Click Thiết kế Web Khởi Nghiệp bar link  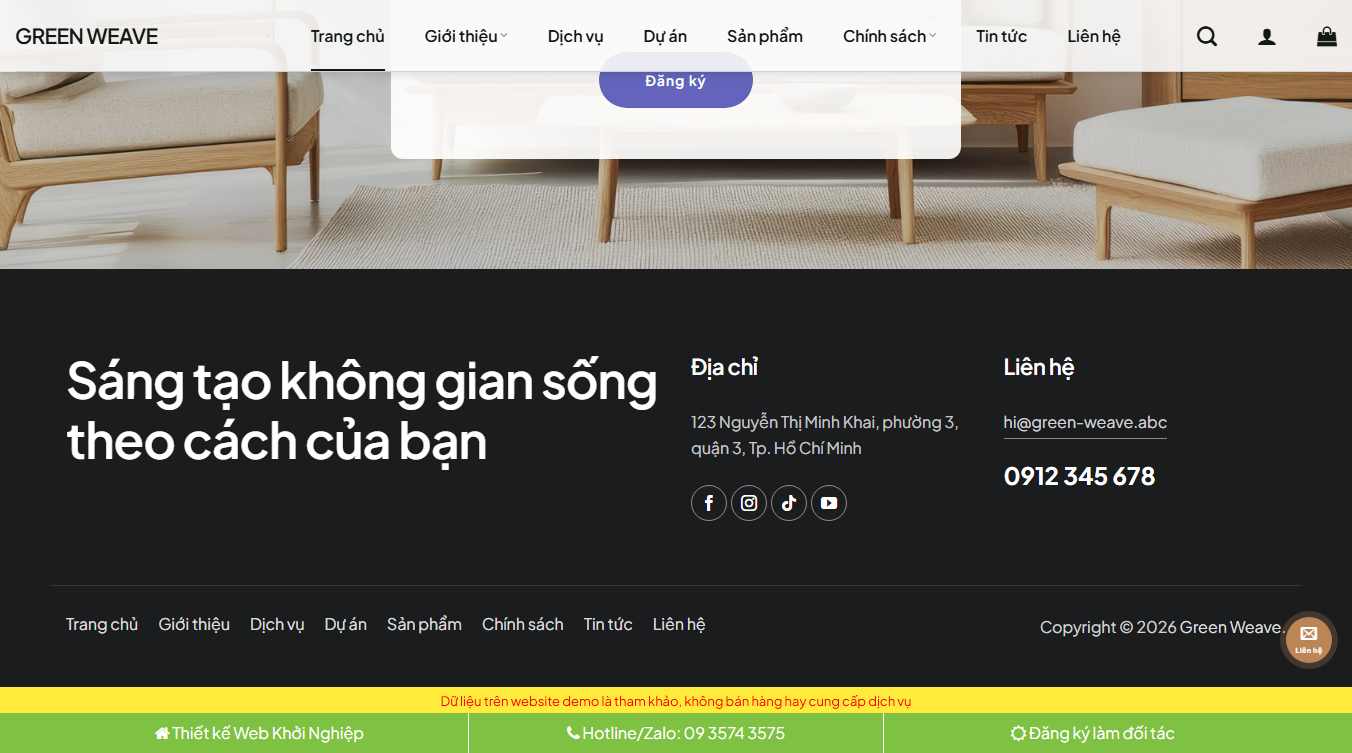[x=259, y=733]
